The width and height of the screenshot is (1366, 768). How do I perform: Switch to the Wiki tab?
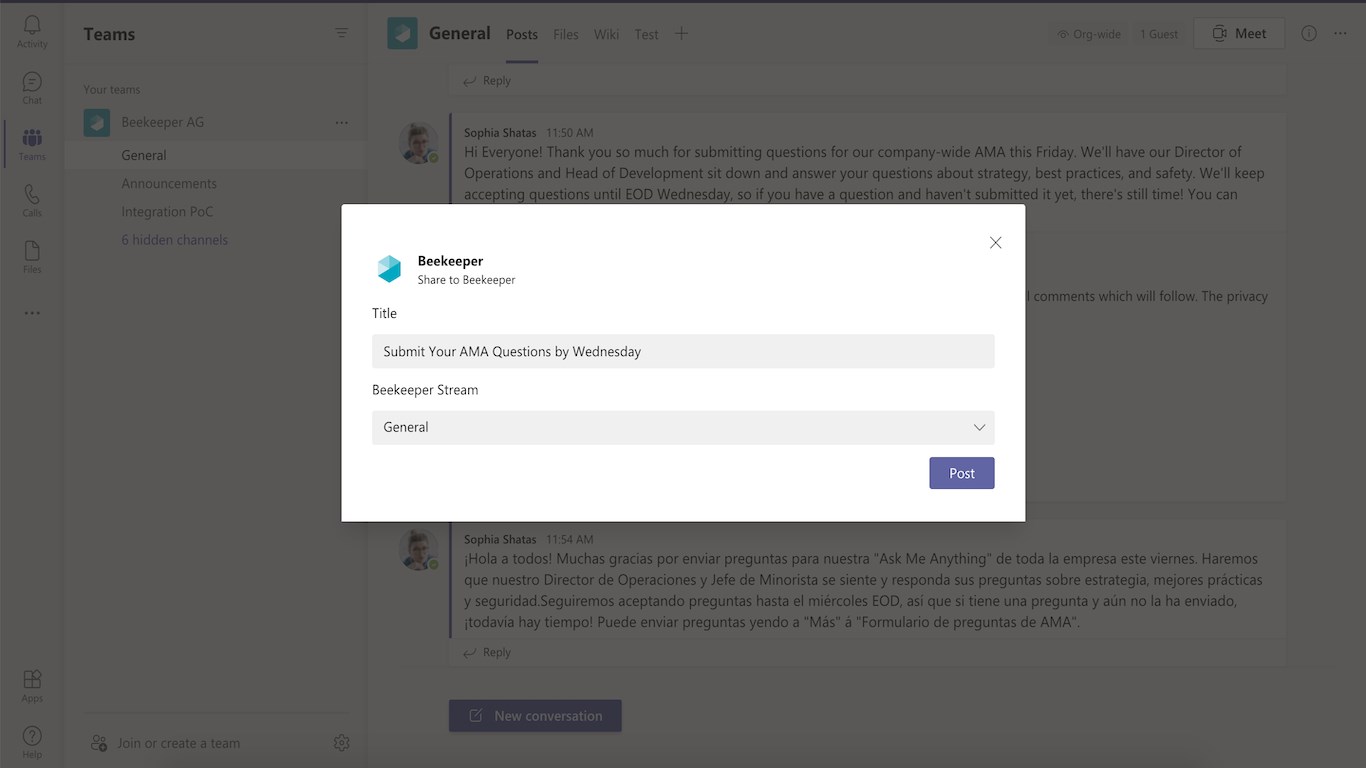pyautogui.click(x=606, y=34)
